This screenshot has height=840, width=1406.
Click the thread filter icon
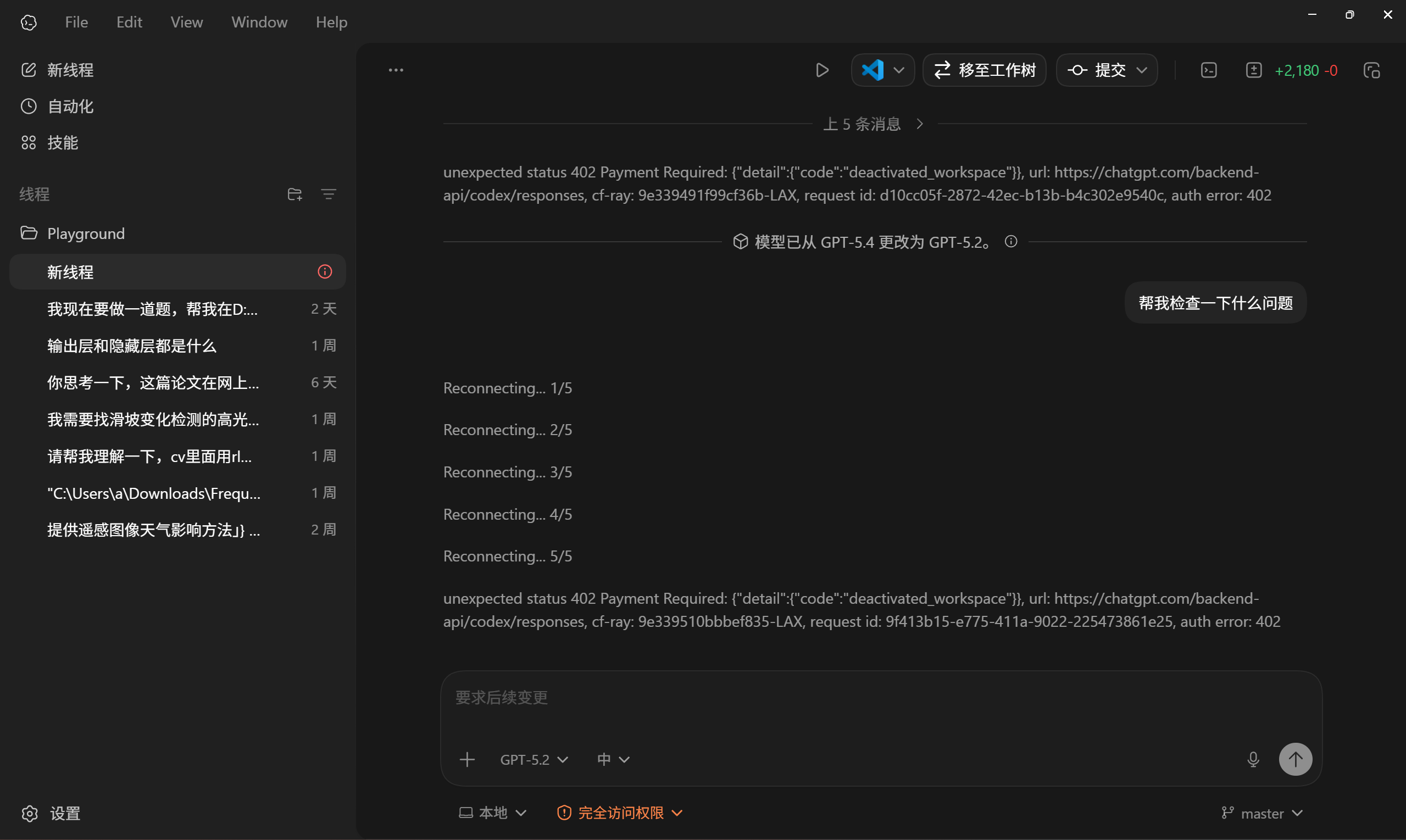(329, 194)
